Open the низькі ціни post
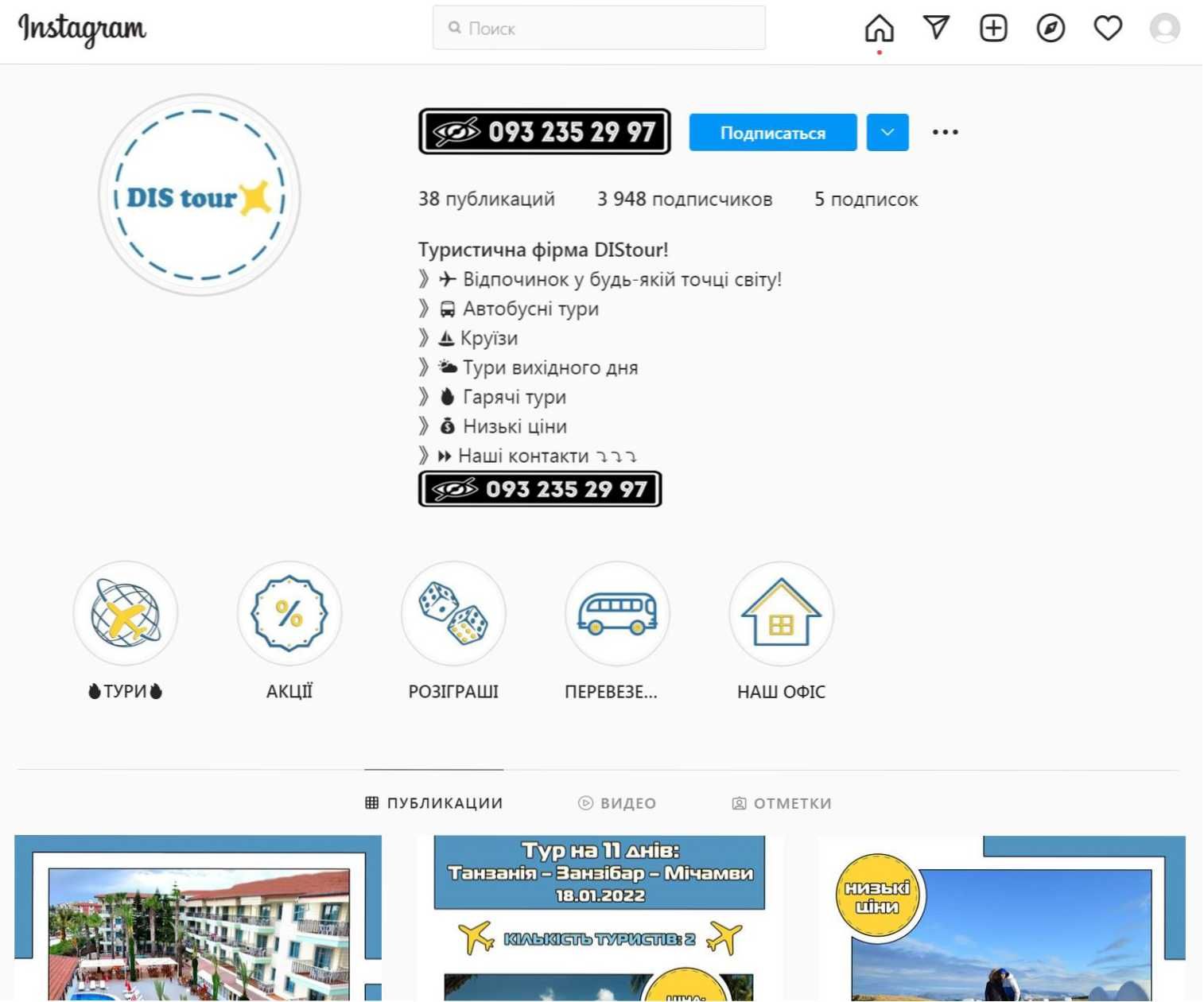The image size is (1204, 1002). pyautogui.click(x=1002, y=918)
